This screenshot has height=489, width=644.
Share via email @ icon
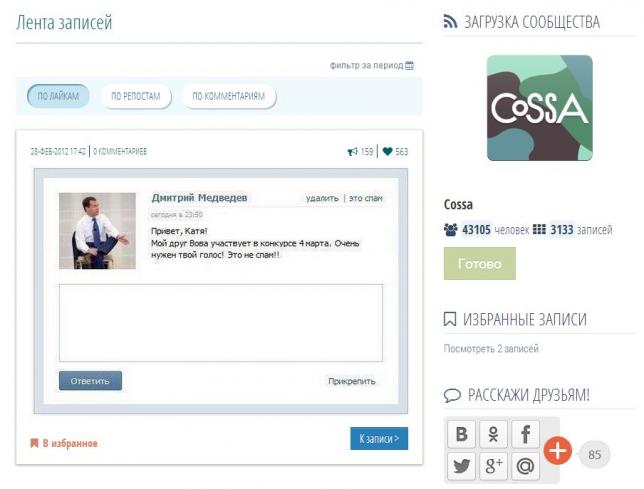[525, 466]
